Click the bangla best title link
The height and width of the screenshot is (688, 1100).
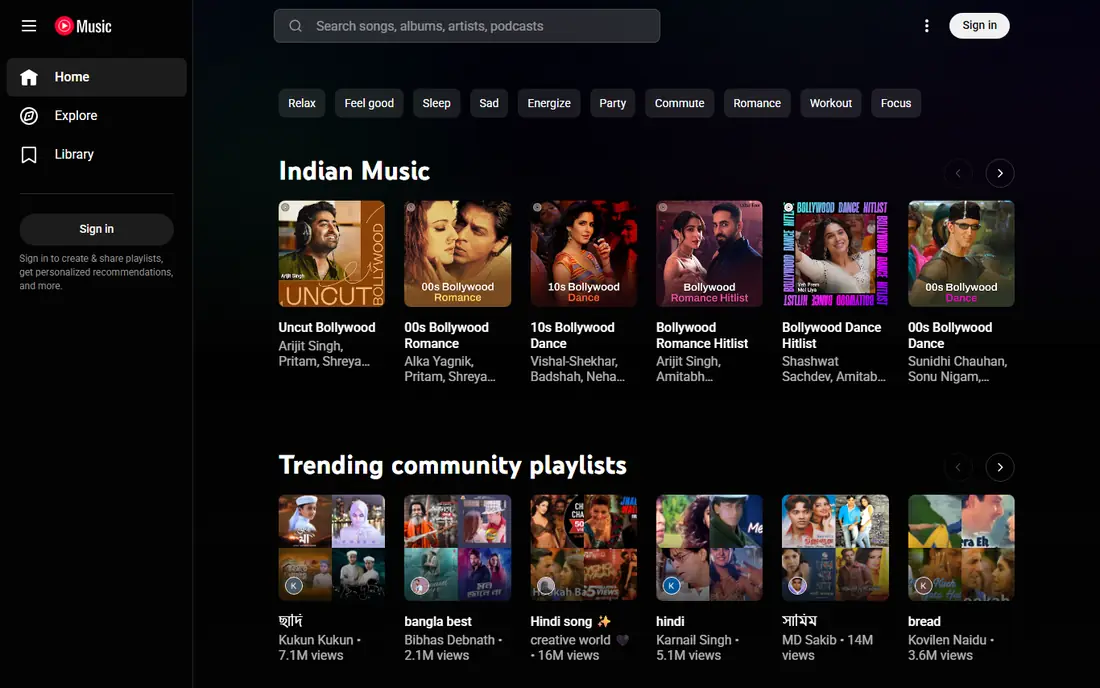click(438, 621)
